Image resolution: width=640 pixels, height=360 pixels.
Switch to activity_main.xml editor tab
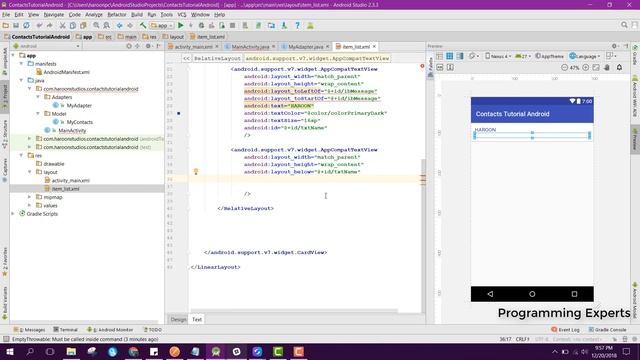[193, 47]
